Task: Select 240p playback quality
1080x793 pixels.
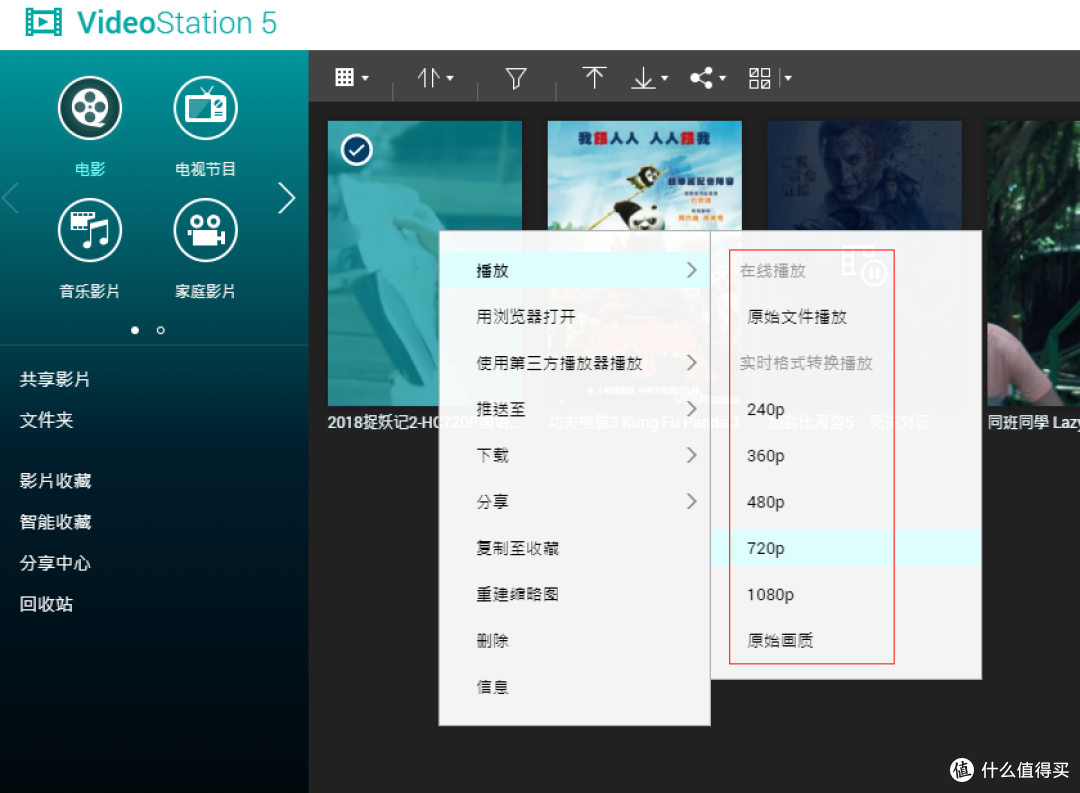Action: tap(846, 409)
